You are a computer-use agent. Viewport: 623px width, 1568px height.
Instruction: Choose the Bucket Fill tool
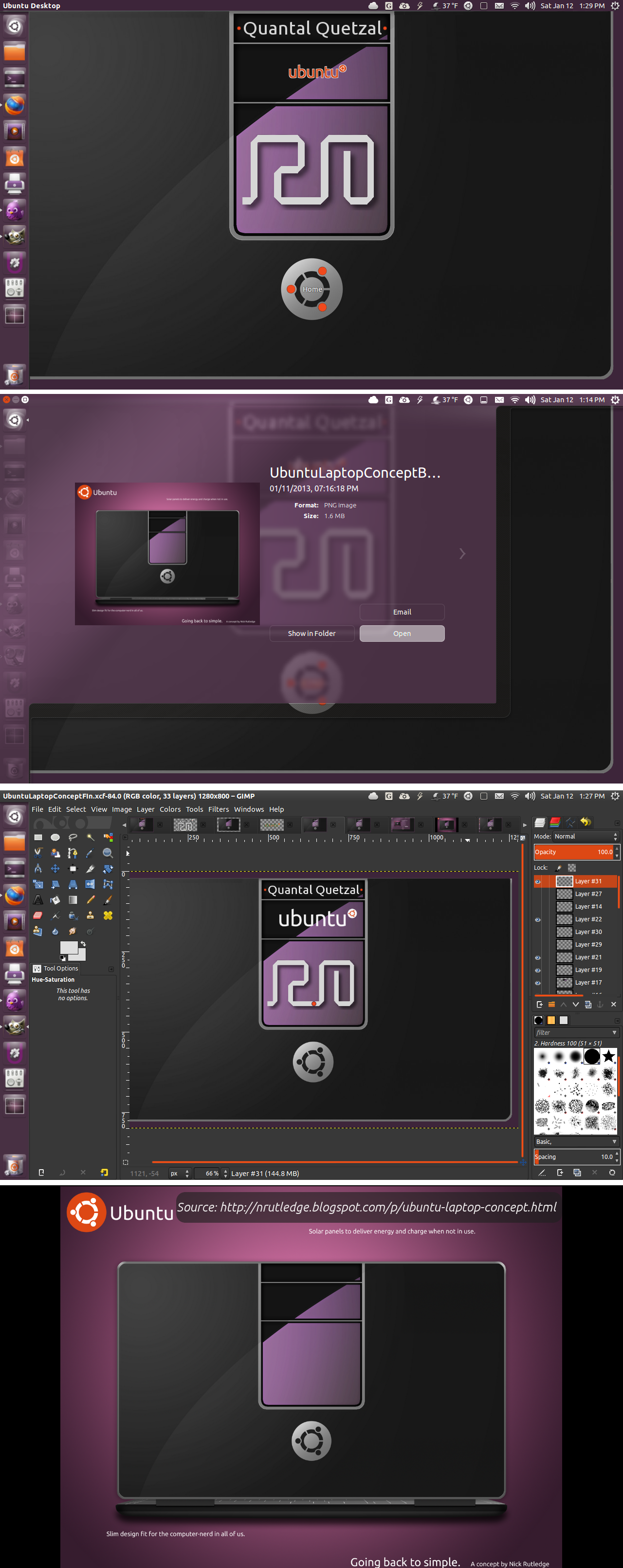[55, 900]
